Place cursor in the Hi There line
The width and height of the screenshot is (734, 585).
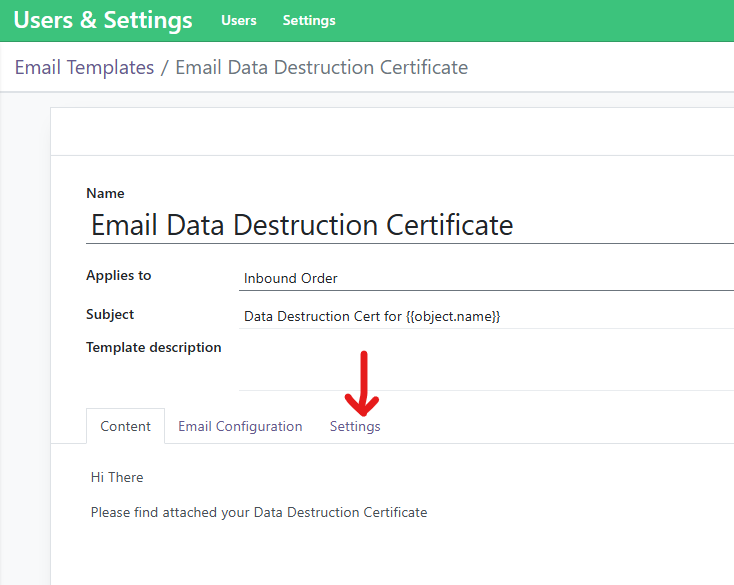[117, 477]
